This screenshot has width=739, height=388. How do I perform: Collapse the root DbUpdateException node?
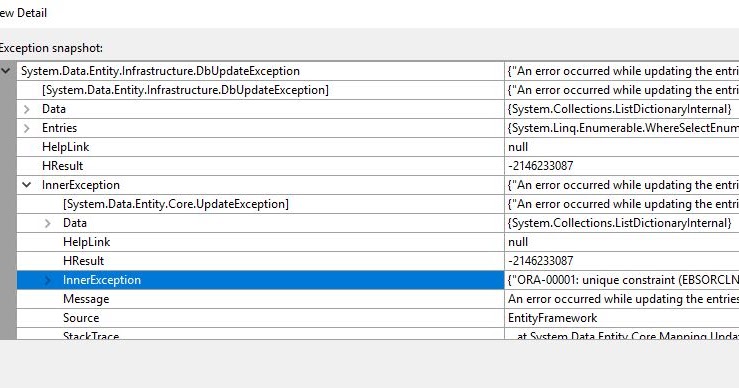[6, 71]
